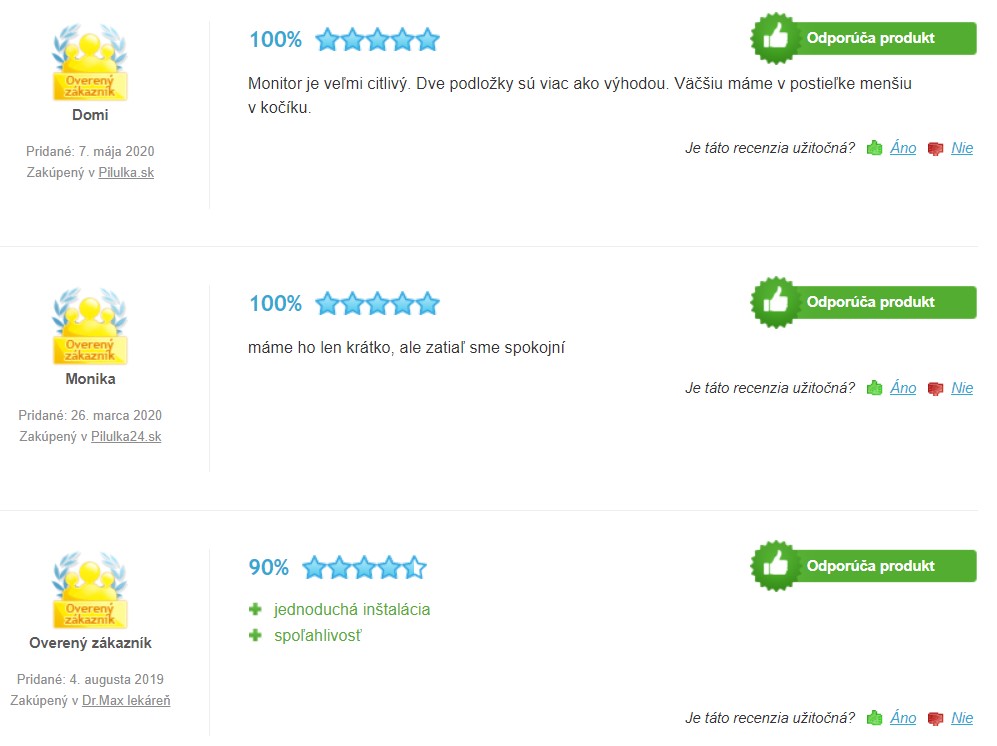Click Odporúča produkt badge in Domi's review
997x746 pixels.
863,38
